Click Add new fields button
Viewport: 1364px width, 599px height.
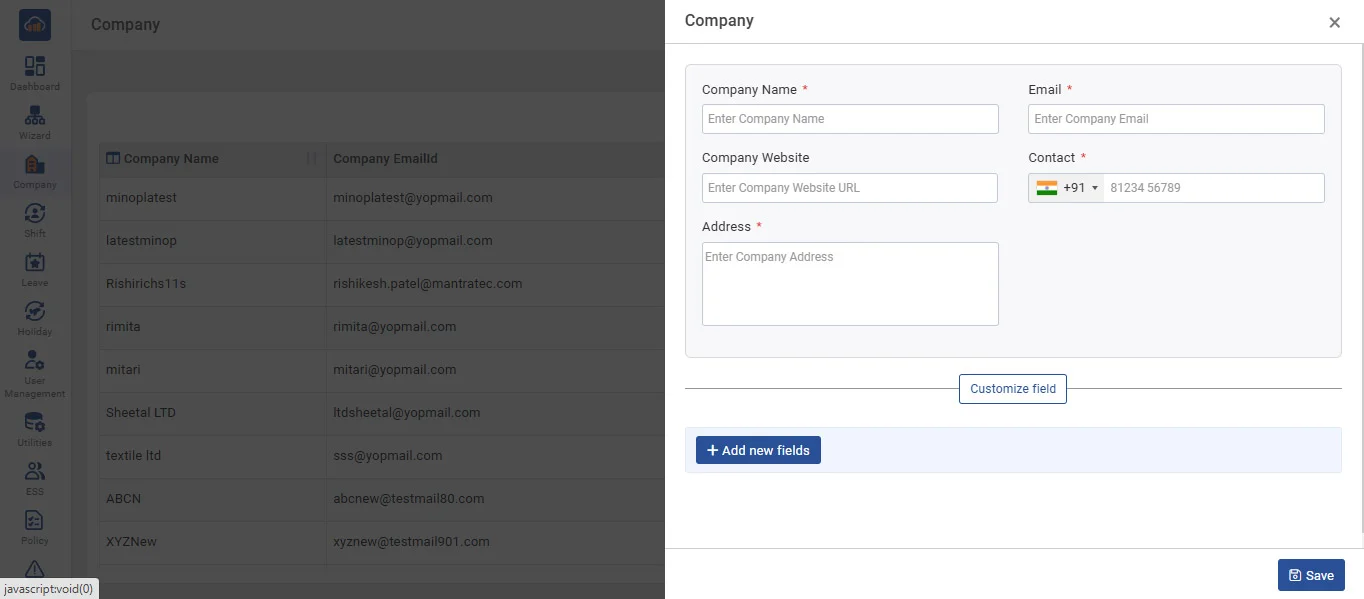click(758, 450)
